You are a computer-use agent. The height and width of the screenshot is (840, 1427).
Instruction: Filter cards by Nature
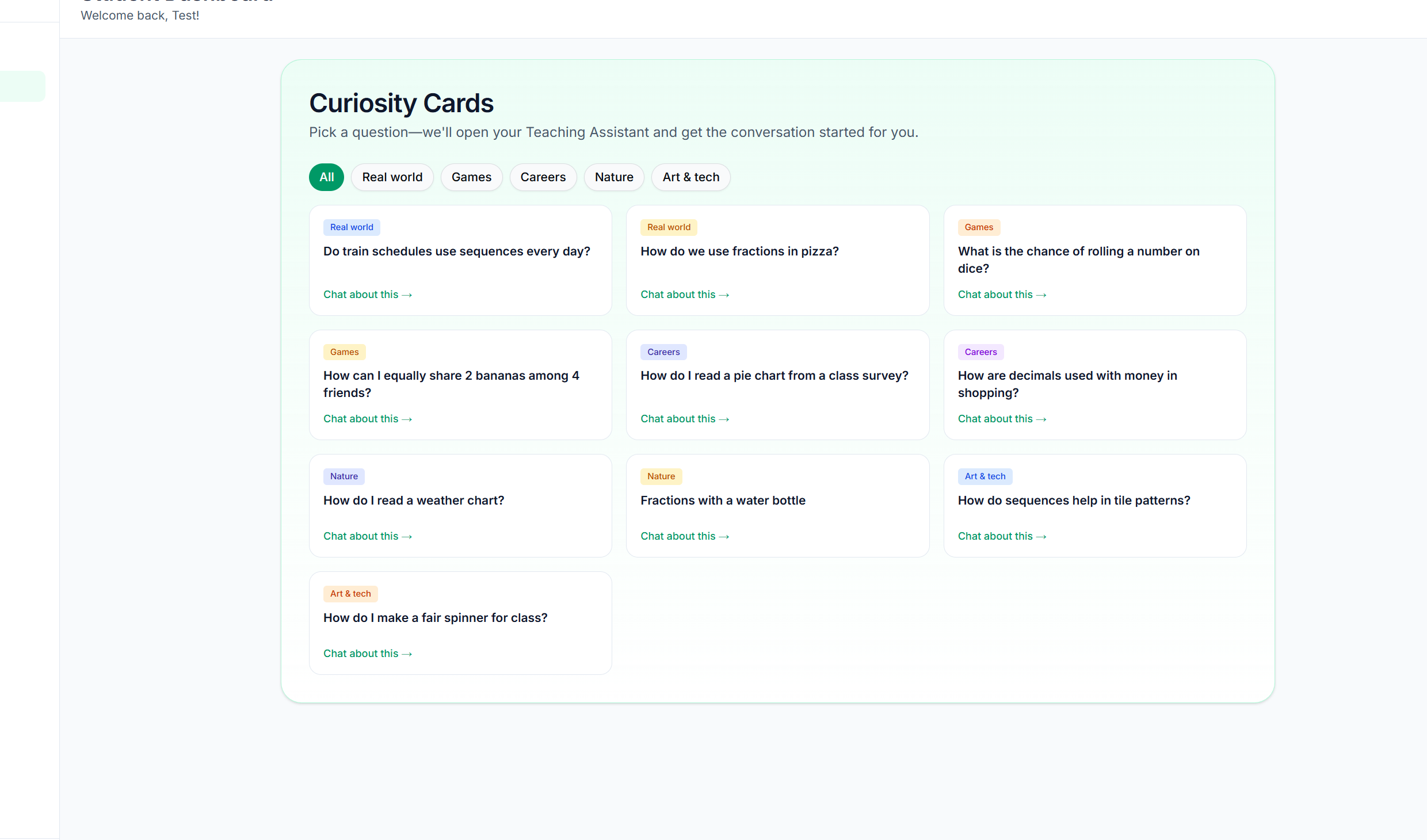pyautogui.click(x=614, y=177)
